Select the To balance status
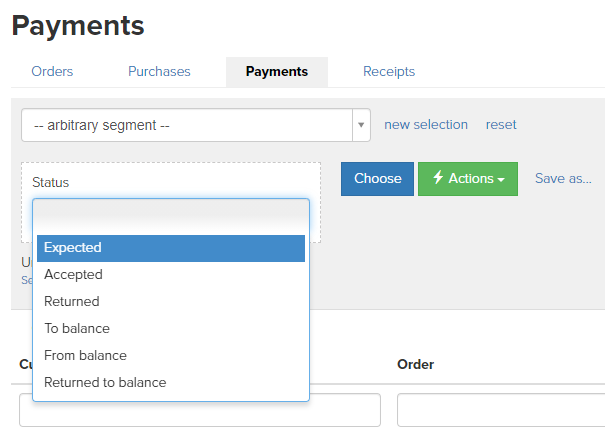Image resolution: width=605 pixels, height=435 pixels. (x=171, y=329)
